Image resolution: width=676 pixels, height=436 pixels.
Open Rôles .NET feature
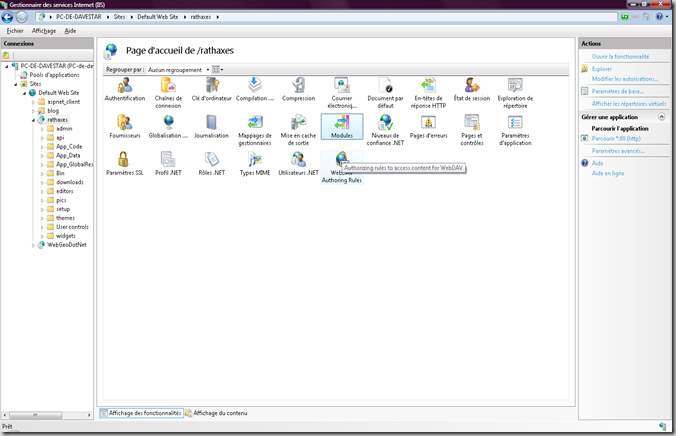[211, 164]
